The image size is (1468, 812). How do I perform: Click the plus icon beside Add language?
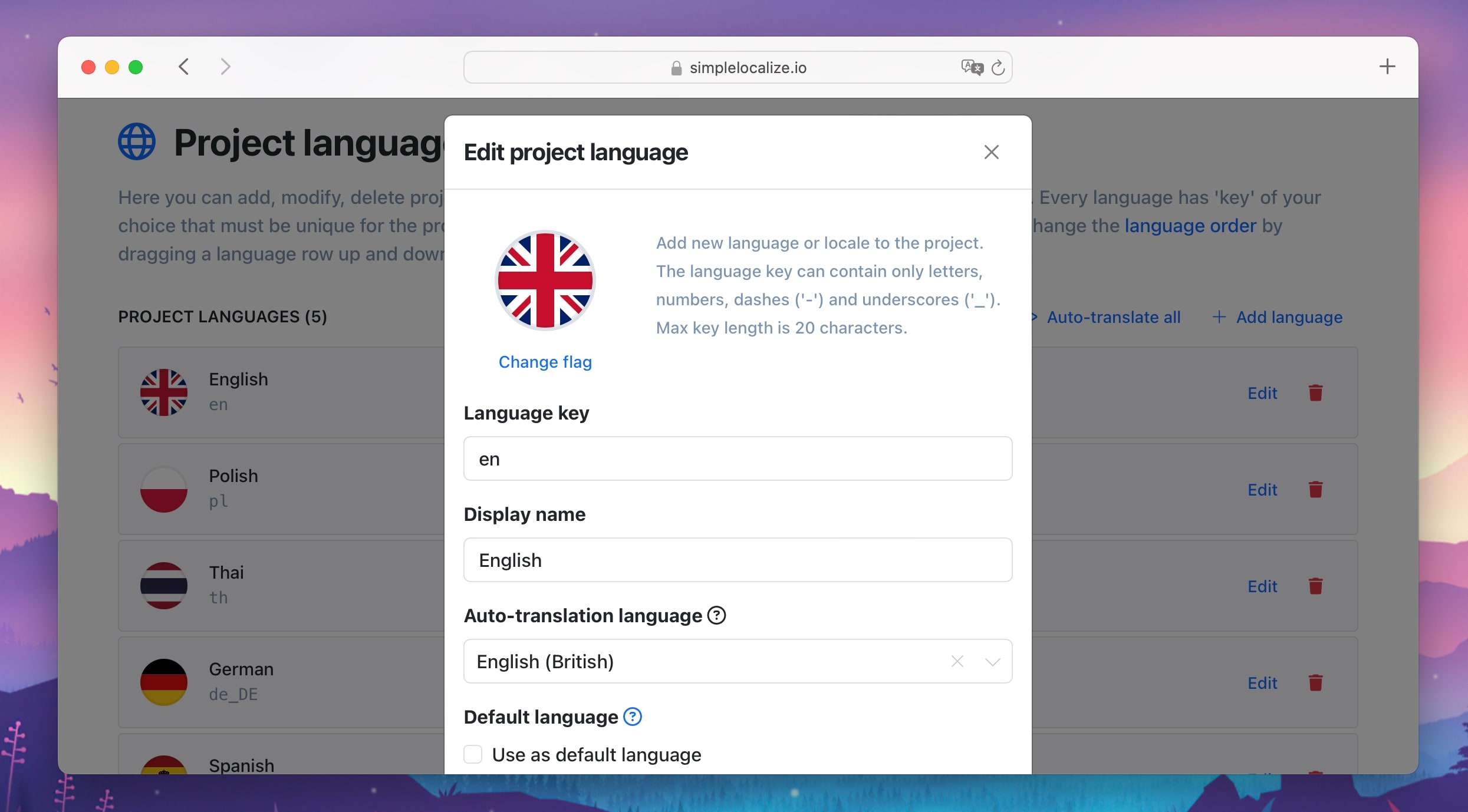pos(1219,317)
